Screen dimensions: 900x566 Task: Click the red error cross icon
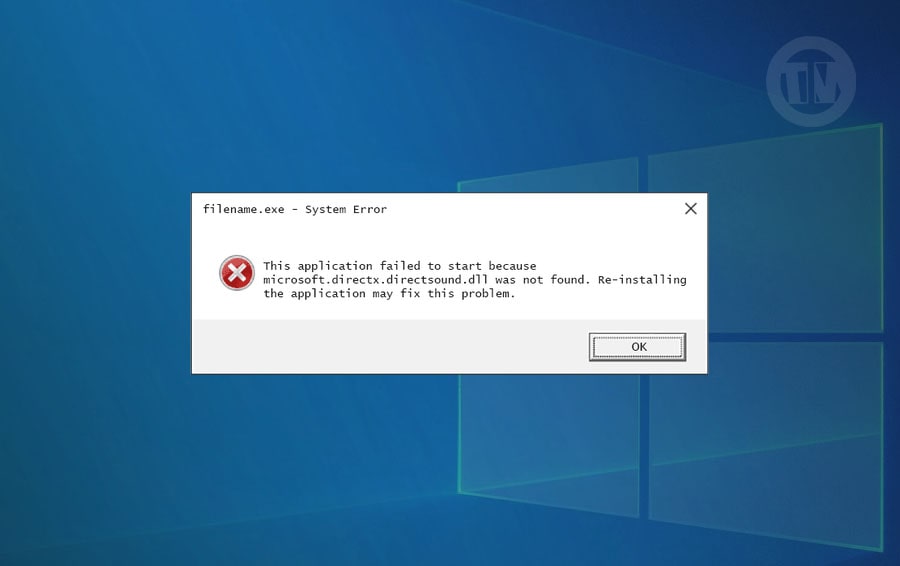click(x=236, y=273)
